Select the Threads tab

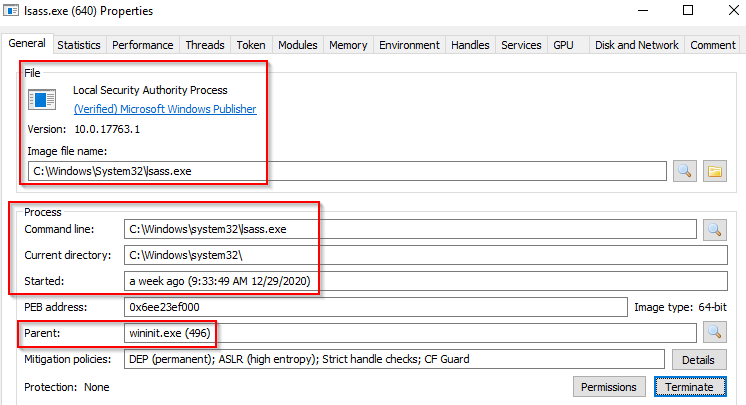(205, 45)
